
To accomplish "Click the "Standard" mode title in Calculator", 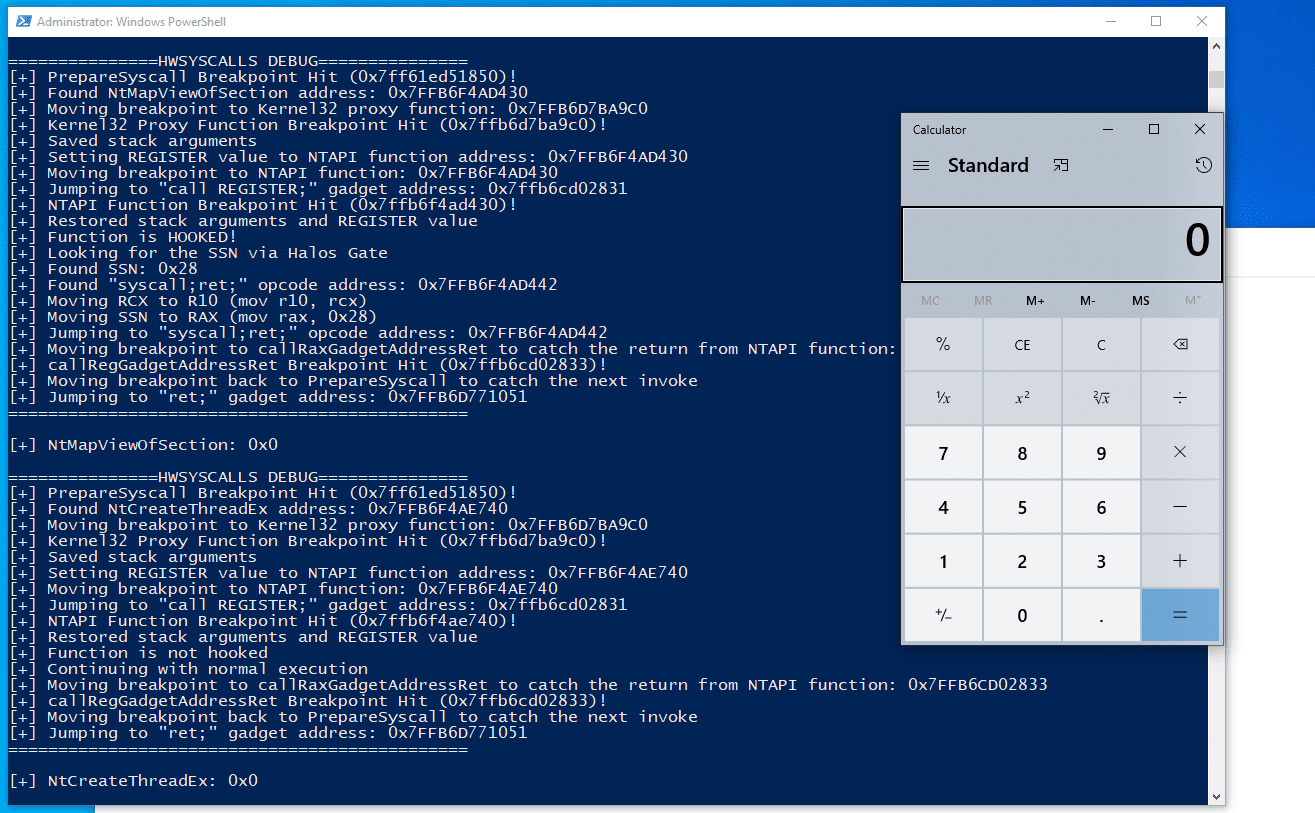I will (x=988, y=165).
